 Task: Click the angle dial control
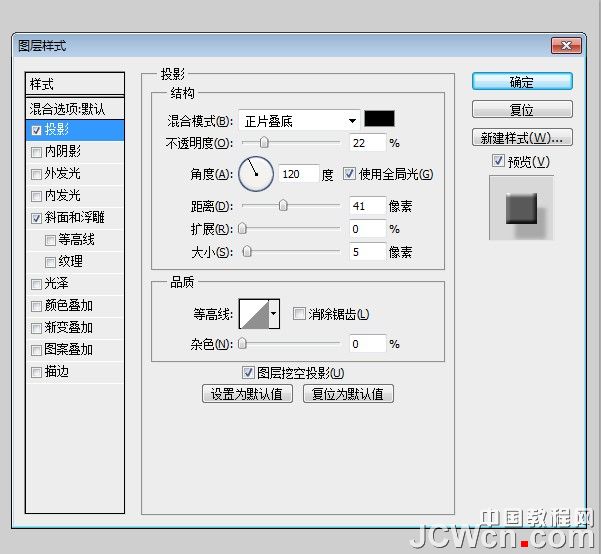pyautogui.click(x=255, y=173)
